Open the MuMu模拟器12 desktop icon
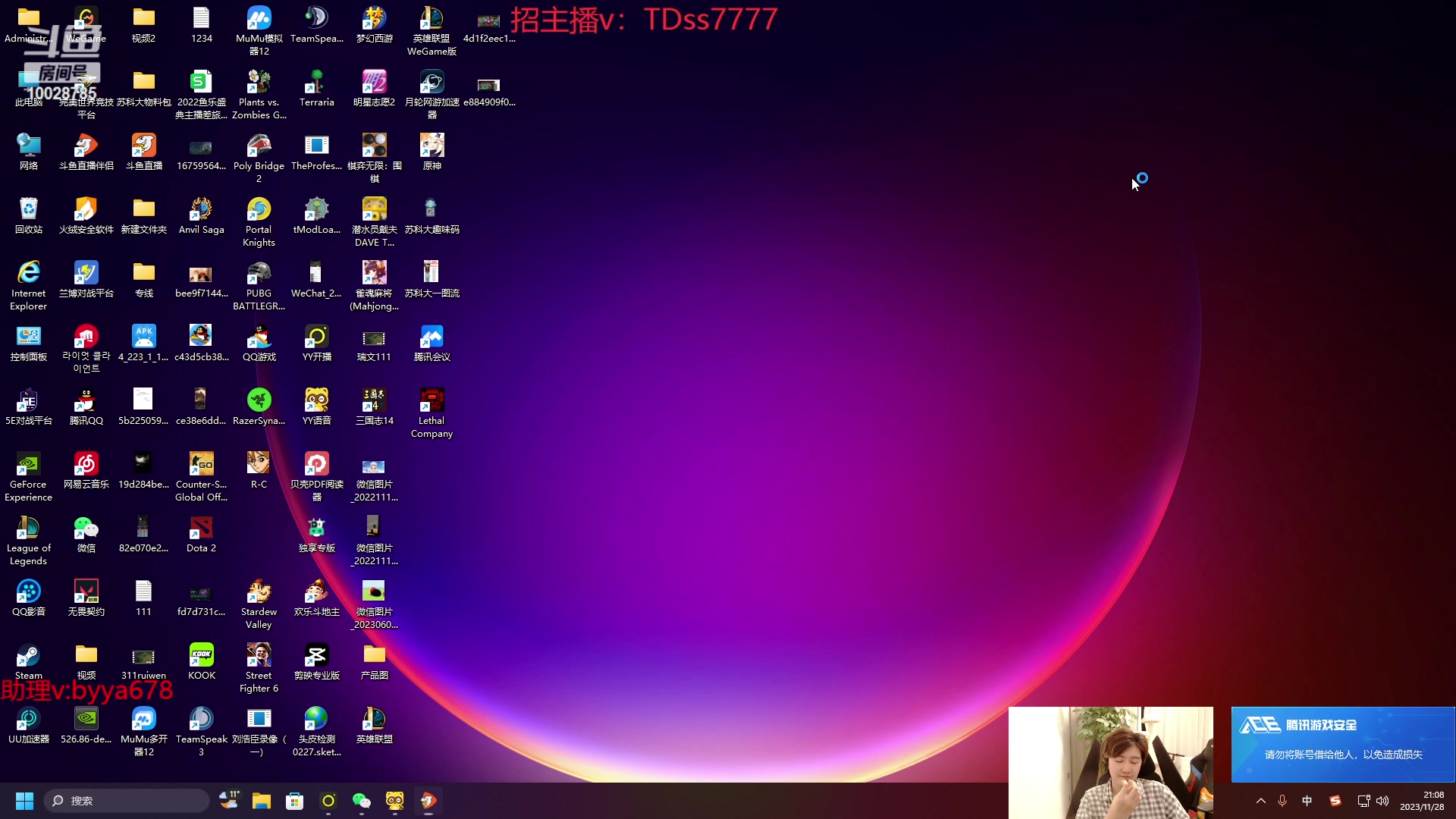The width and height of the screenshot is (1456, 819). click(x=259, y=30)
